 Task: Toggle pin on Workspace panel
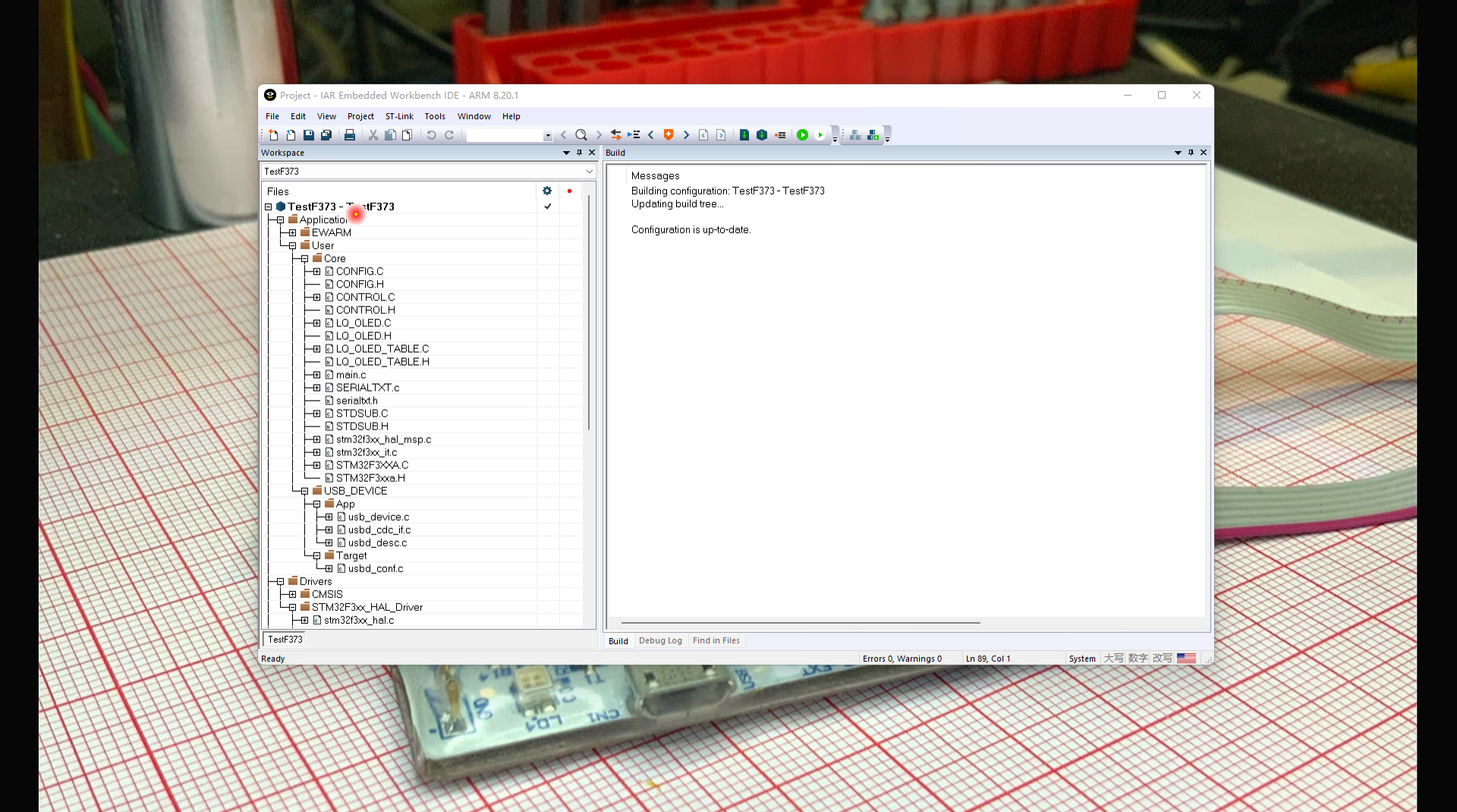coord(579,153)
